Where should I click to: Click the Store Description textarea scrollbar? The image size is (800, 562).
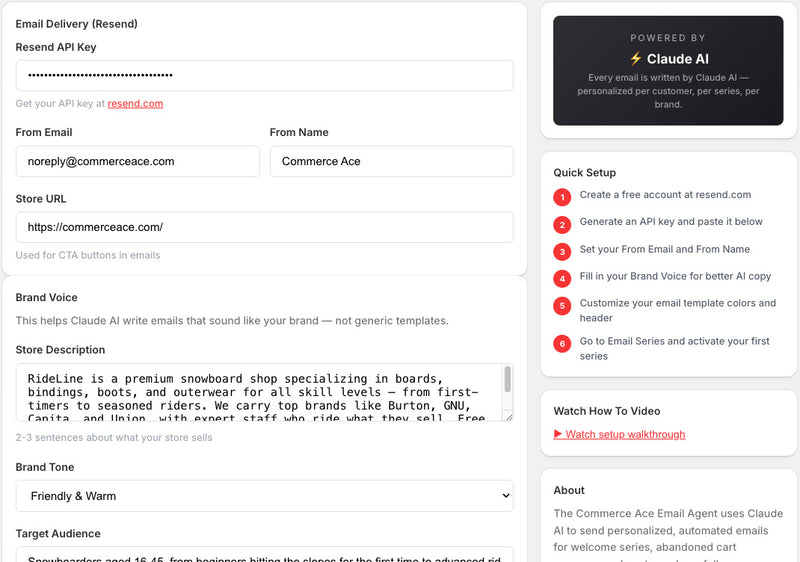(507, 380)
